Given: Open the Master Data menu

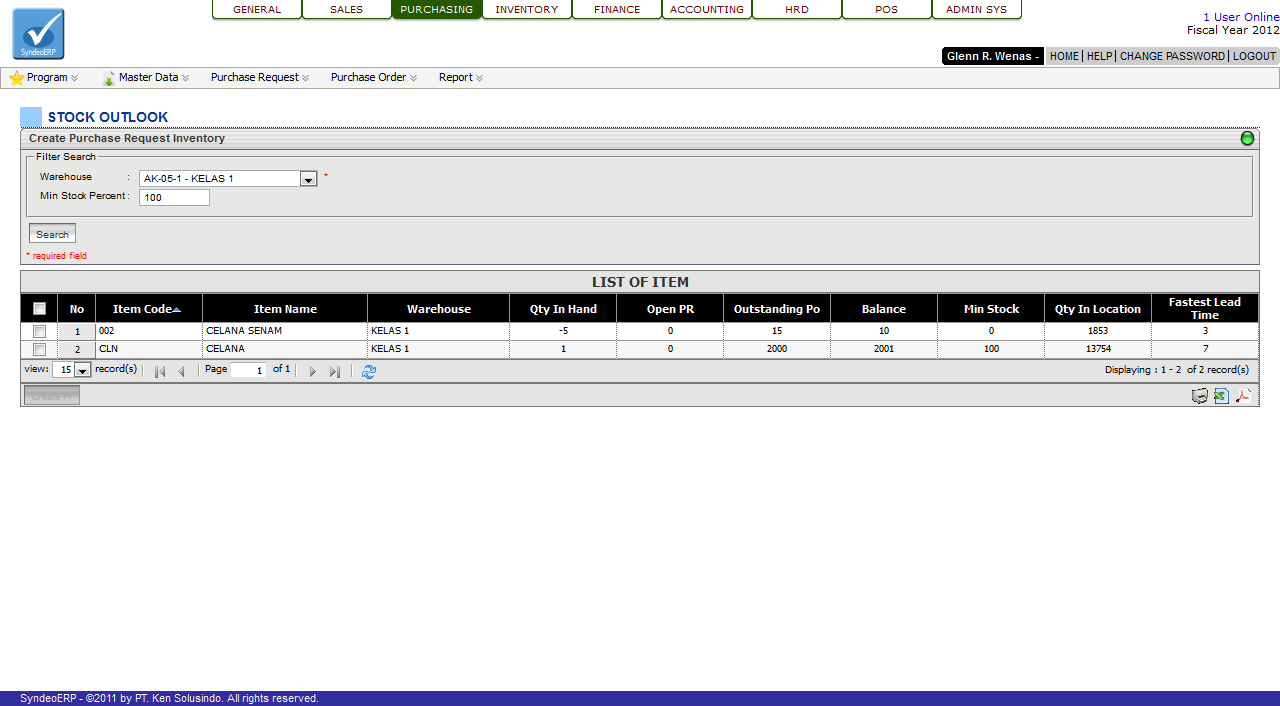Looking at the screenshot, I should pos(147,77).
